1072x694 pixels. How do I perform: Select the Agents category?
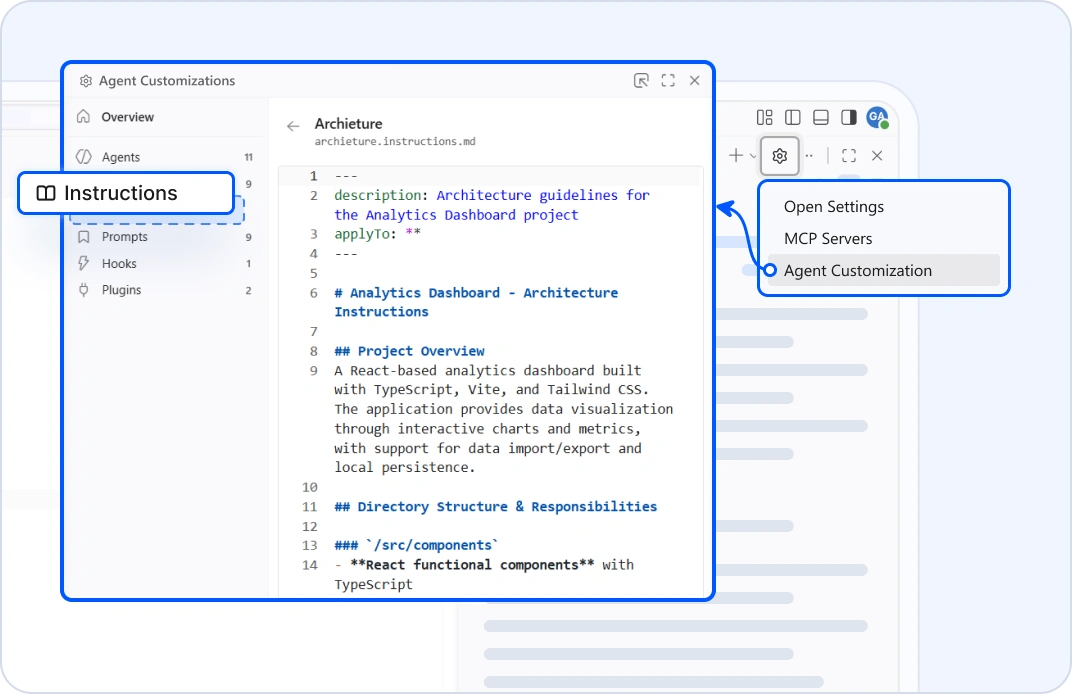[x=164, y=157]
